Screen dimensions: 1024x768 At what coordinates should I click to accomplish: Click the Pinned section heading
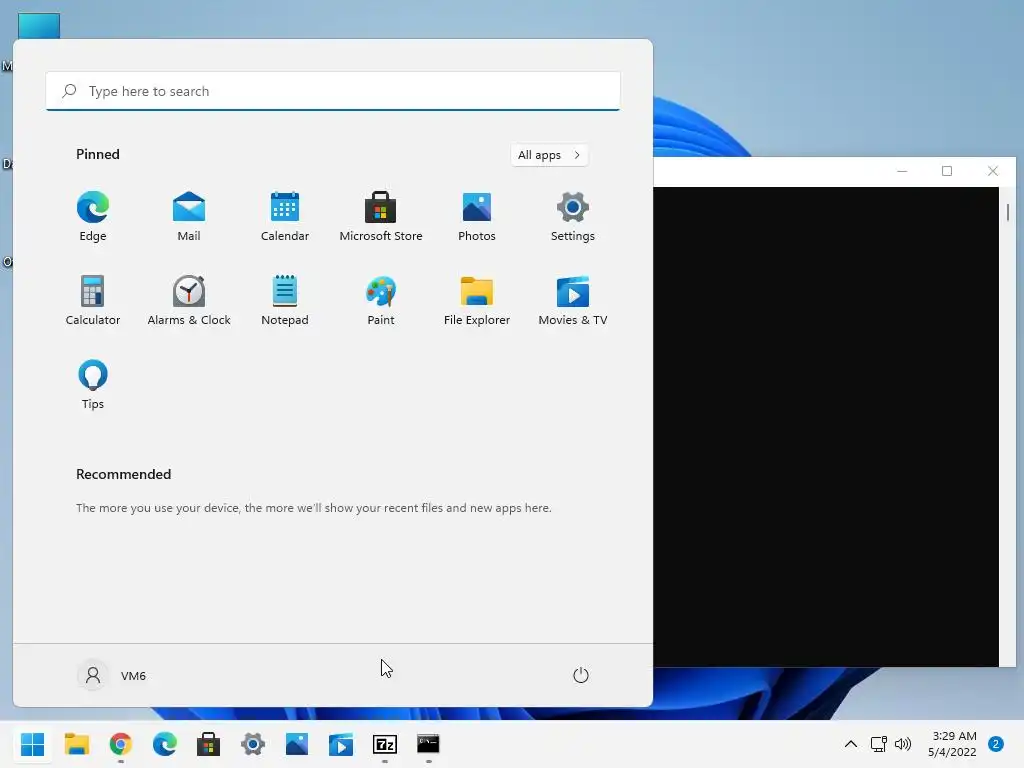coord(98,154)
